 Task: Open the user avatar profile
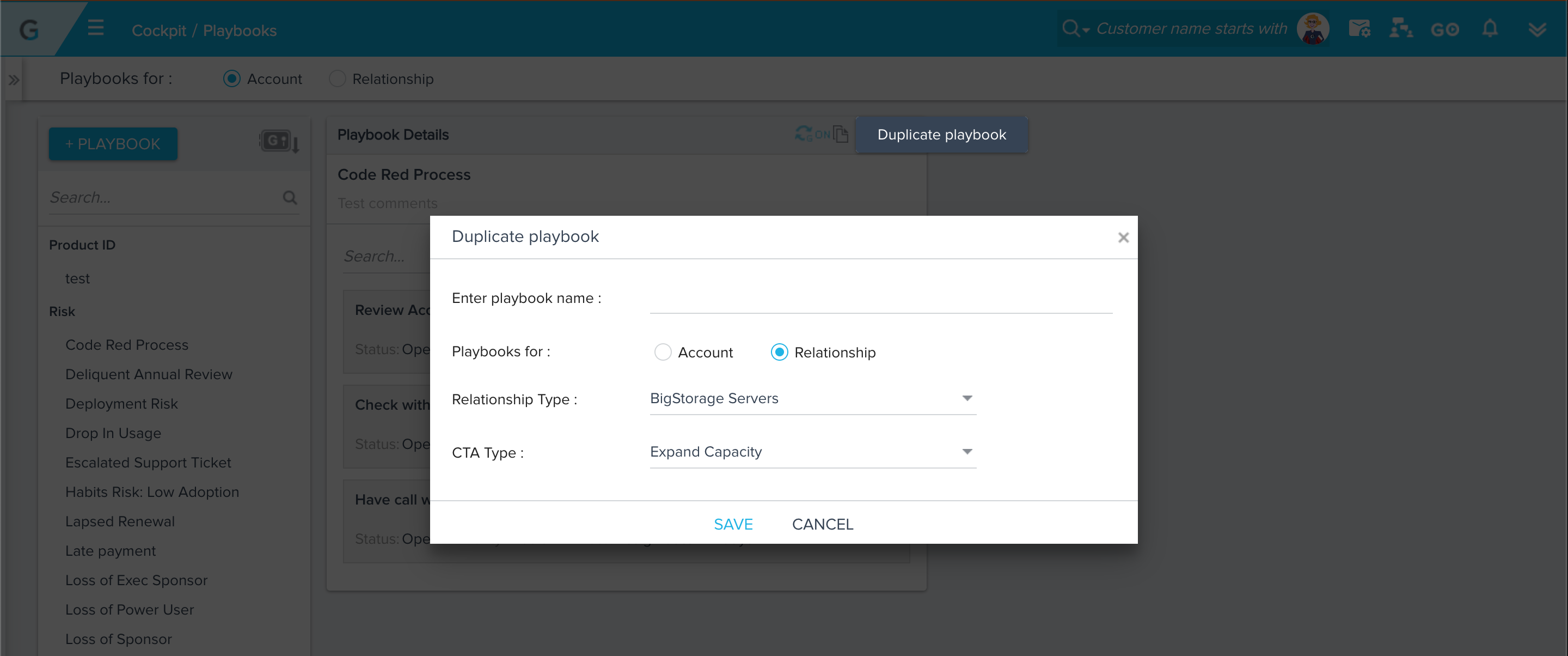point(1312,29)
